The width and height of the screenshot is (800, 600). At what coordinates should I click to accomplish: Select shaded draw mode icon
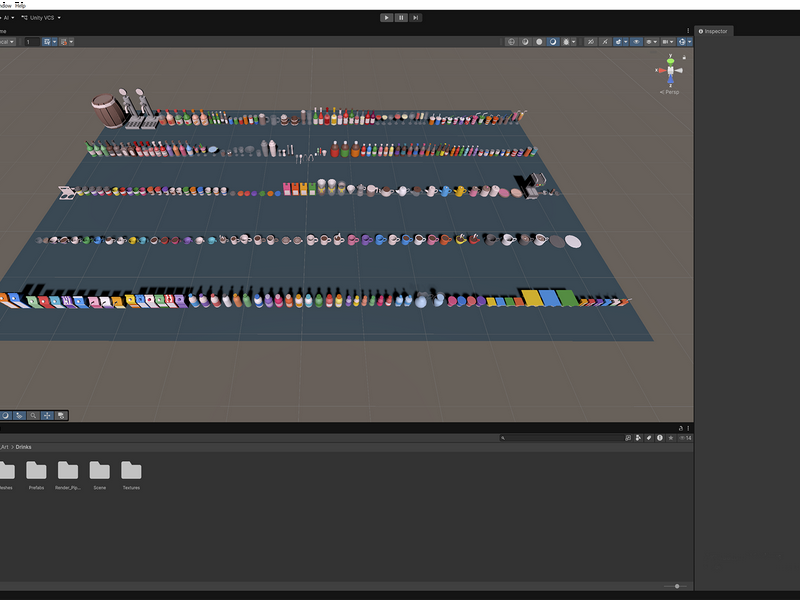point(553,42)
